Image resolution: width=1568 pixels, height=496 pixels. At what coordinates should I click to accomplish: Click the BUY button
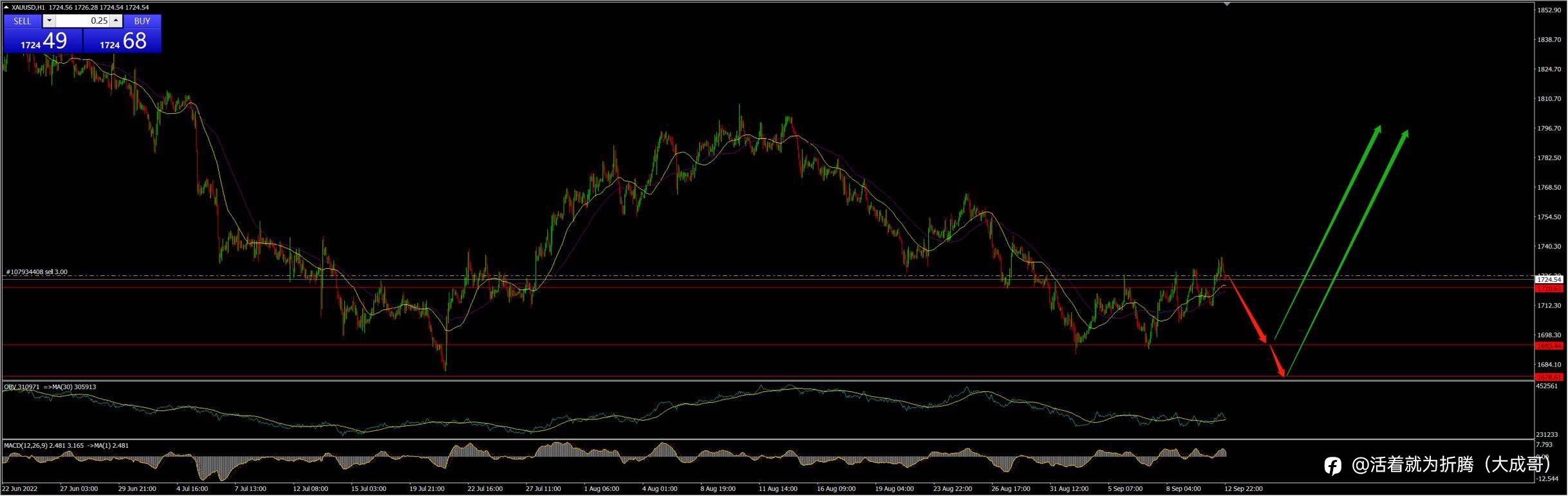click(x=142, y=21)
